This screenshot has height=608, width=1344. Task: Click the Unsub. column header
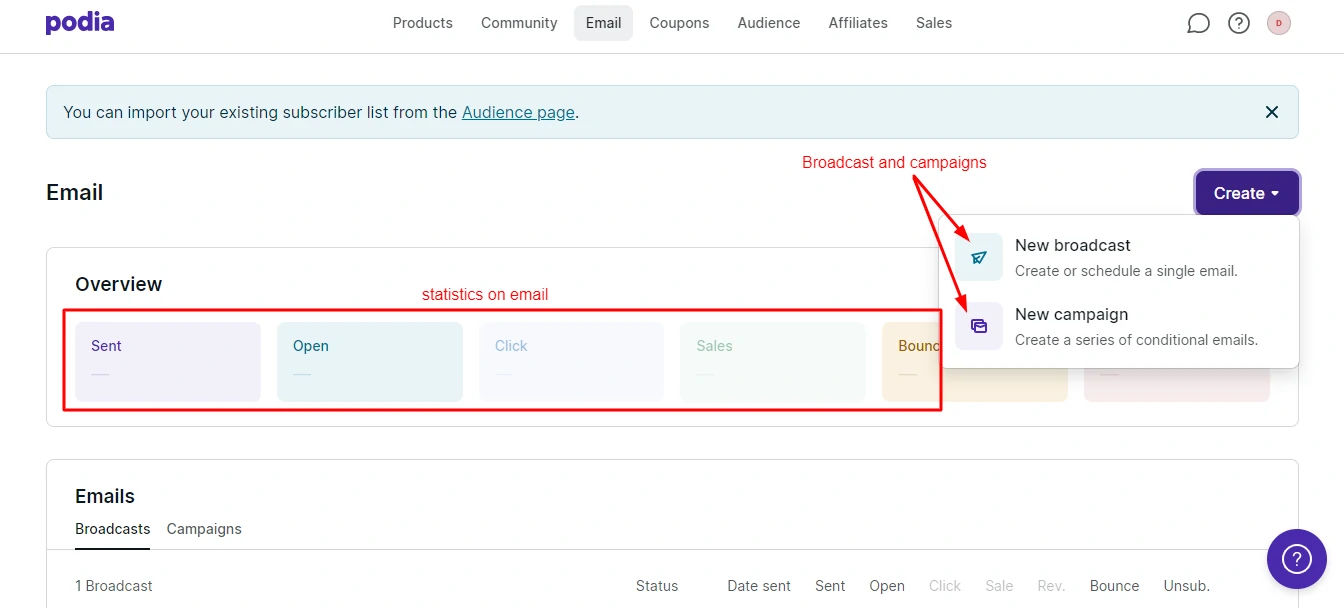1187,586
